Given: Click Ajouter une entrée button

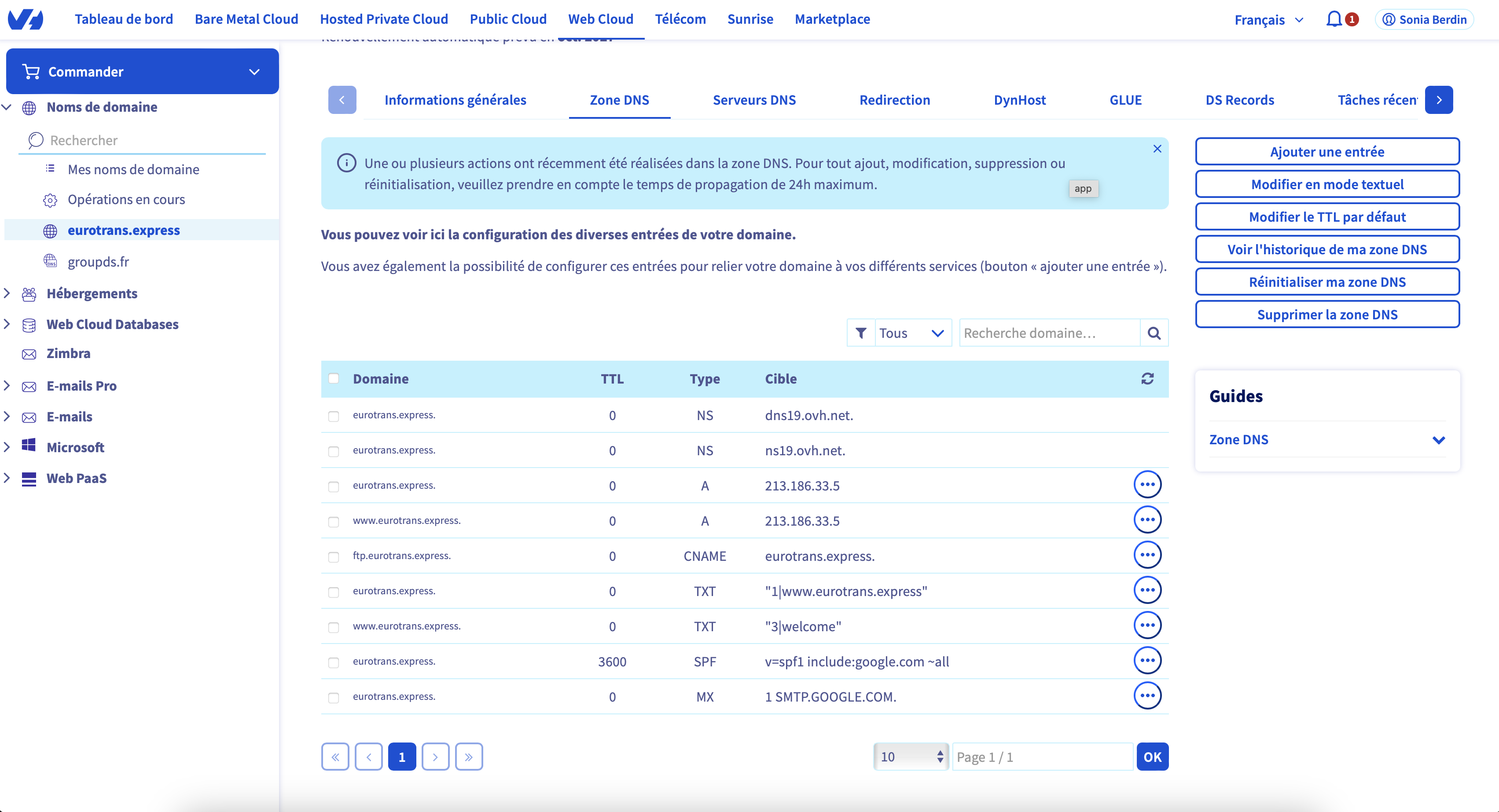Looking at the screenshot, I should [1327, 152].
